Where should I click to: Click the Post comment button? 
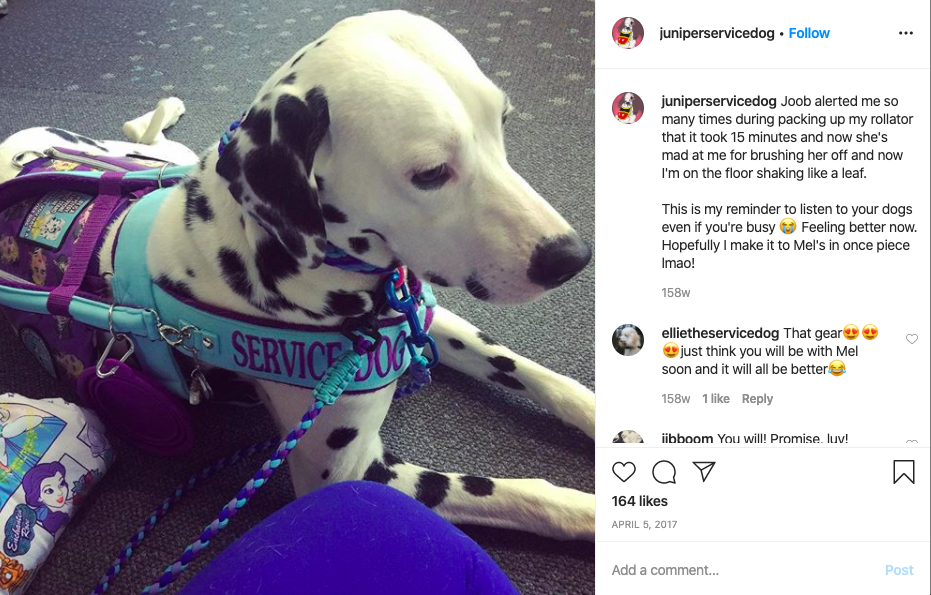899,570
